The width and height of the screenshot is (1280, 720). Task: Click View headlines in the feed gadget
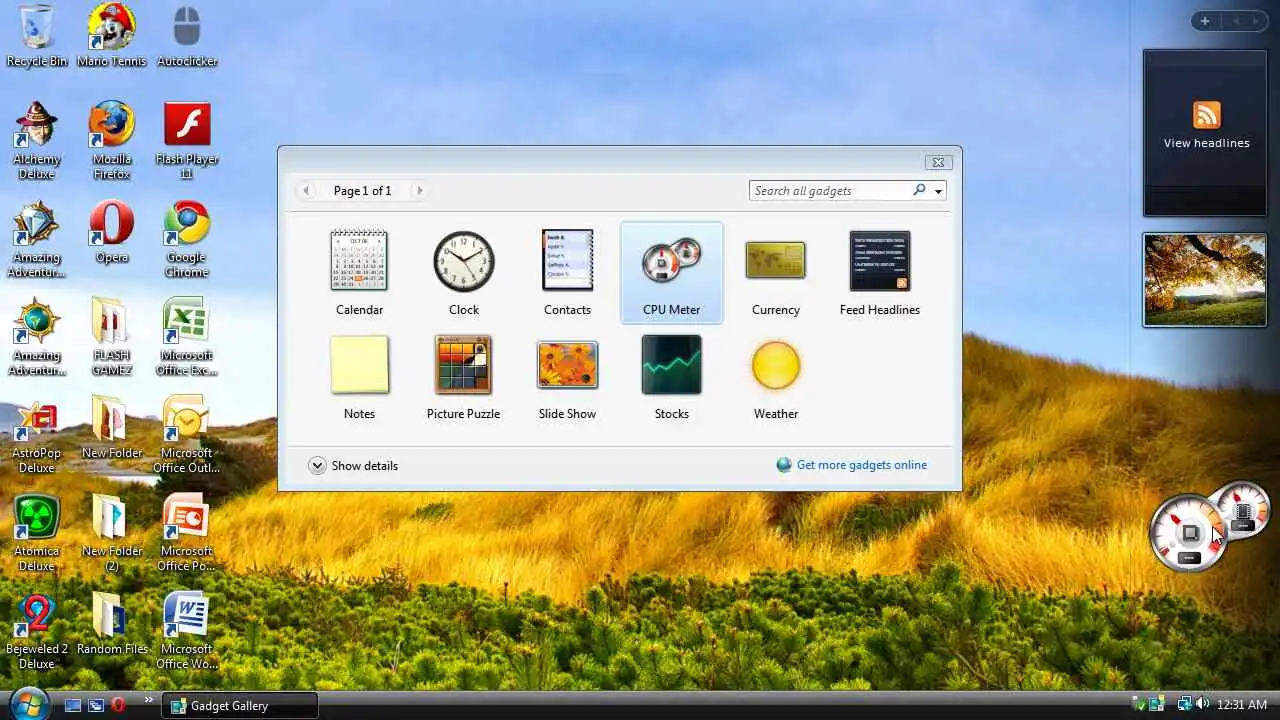pyautogui.click(x=1206, y=143)
